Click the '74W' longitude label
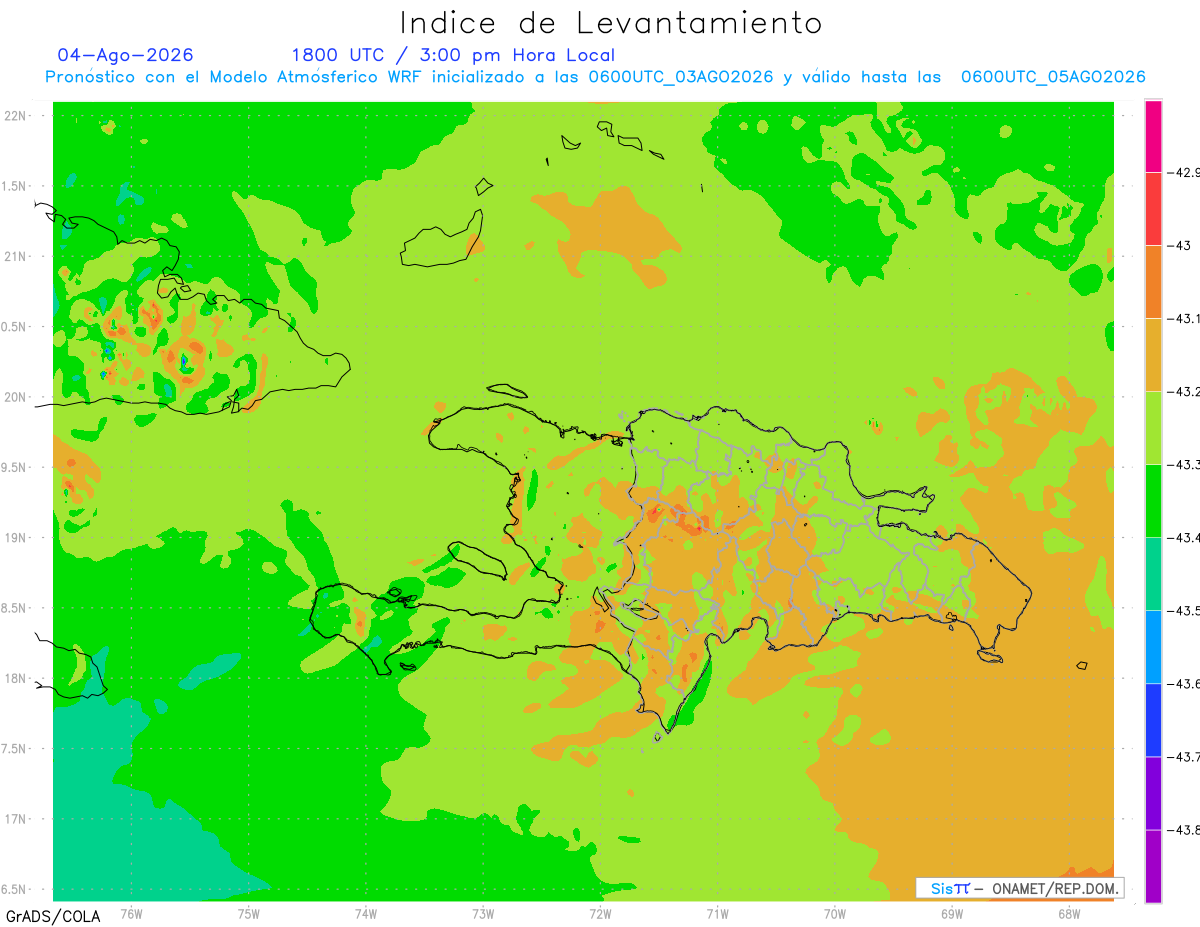The height and width of the screenshot is (927, 1200). (x=366, y=913)
